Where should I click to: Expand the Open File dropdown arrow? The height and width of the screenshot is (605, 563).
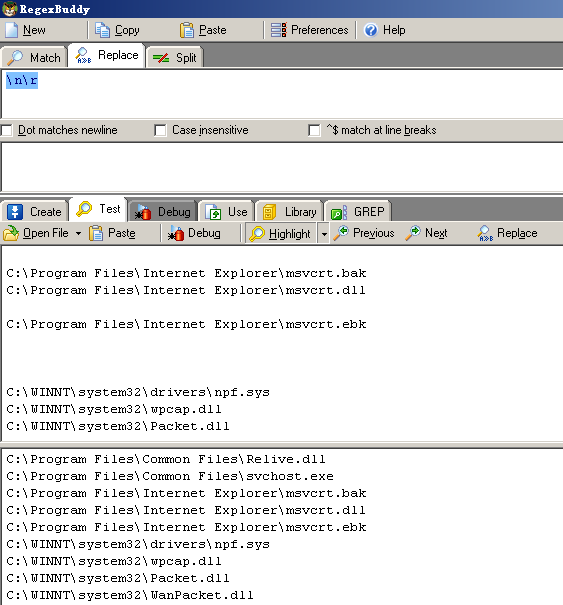[x=78, y=233]
